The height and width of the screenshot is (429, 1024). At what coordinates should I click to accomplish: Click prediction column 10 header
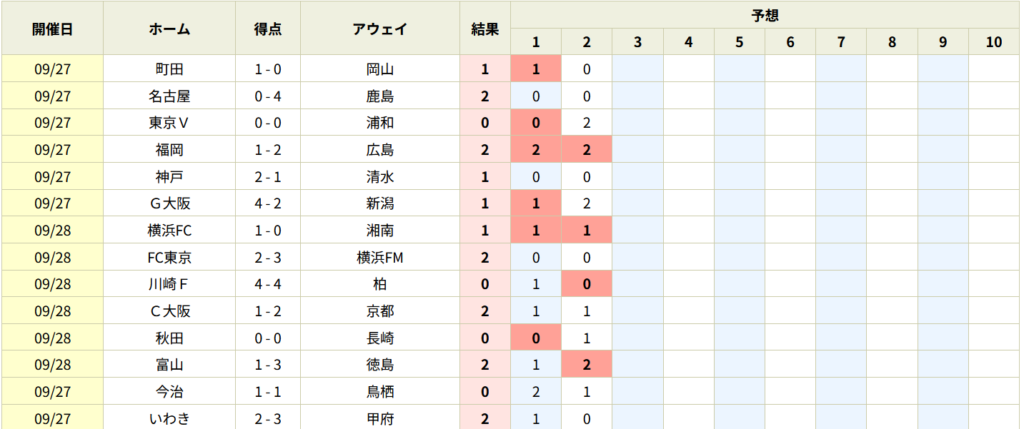click(x=994, y=42)
